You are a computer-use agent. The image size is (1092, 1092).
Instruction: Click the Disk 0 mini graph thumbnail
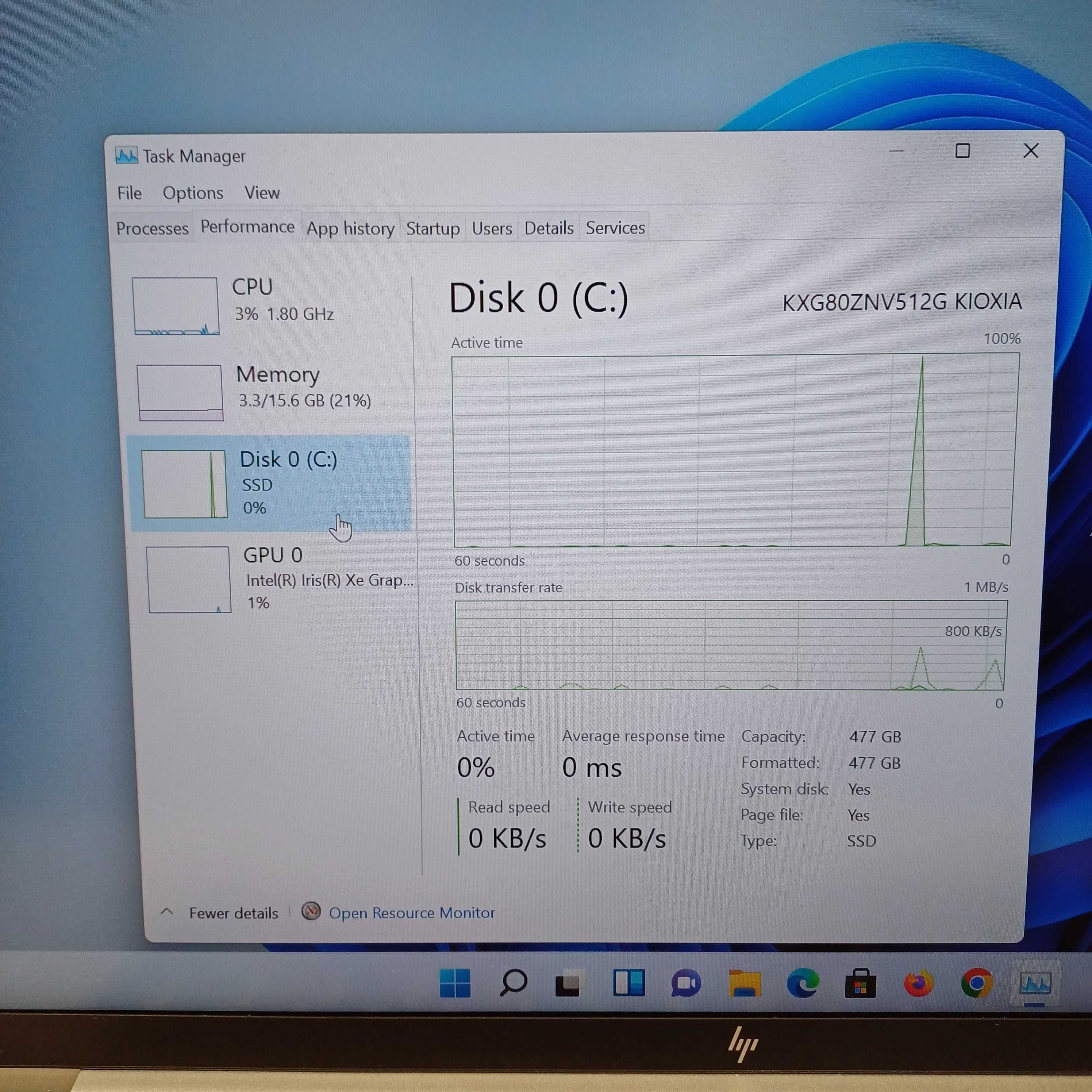184,484
